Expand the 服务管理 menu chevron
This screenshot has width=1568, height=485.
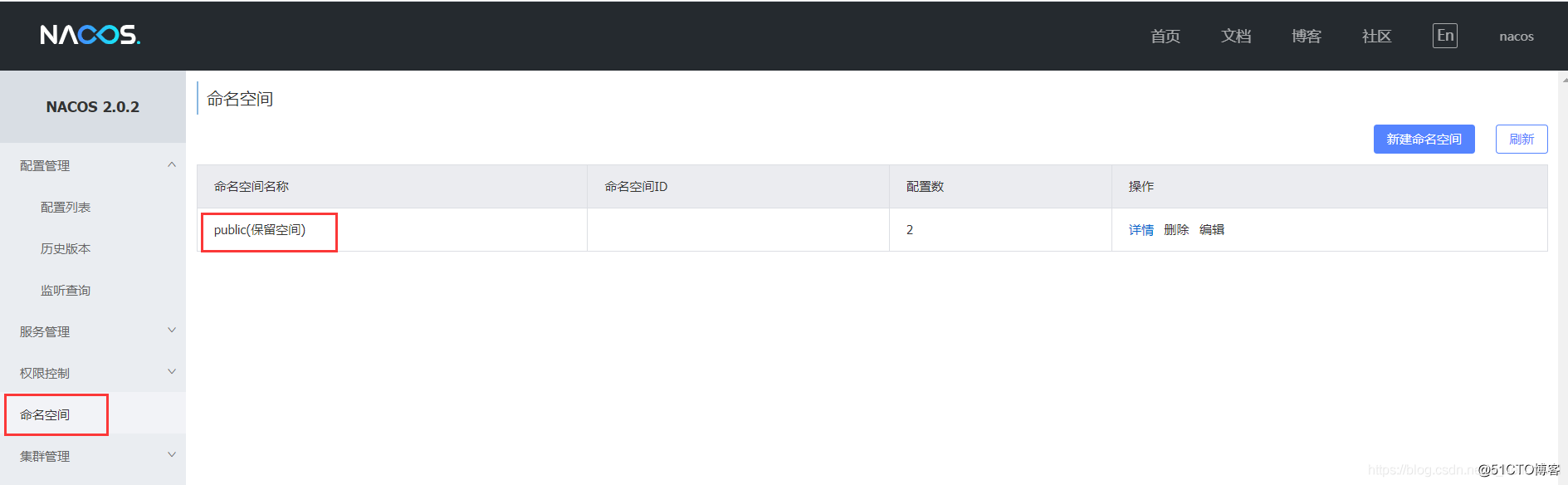point(172,331)
